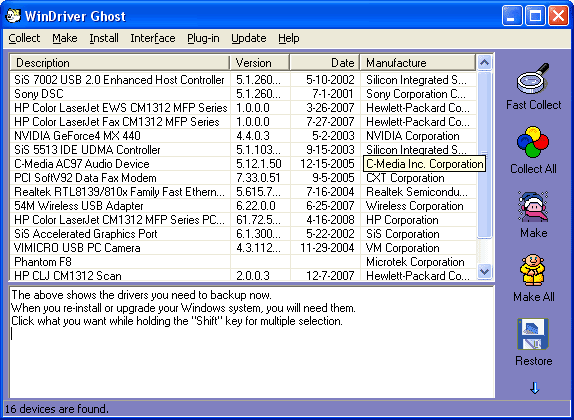574x420 pixels.
Task: Select HP Color LaserJet Fax CM1312 MFP Series
Action: [x=243, y=122]
